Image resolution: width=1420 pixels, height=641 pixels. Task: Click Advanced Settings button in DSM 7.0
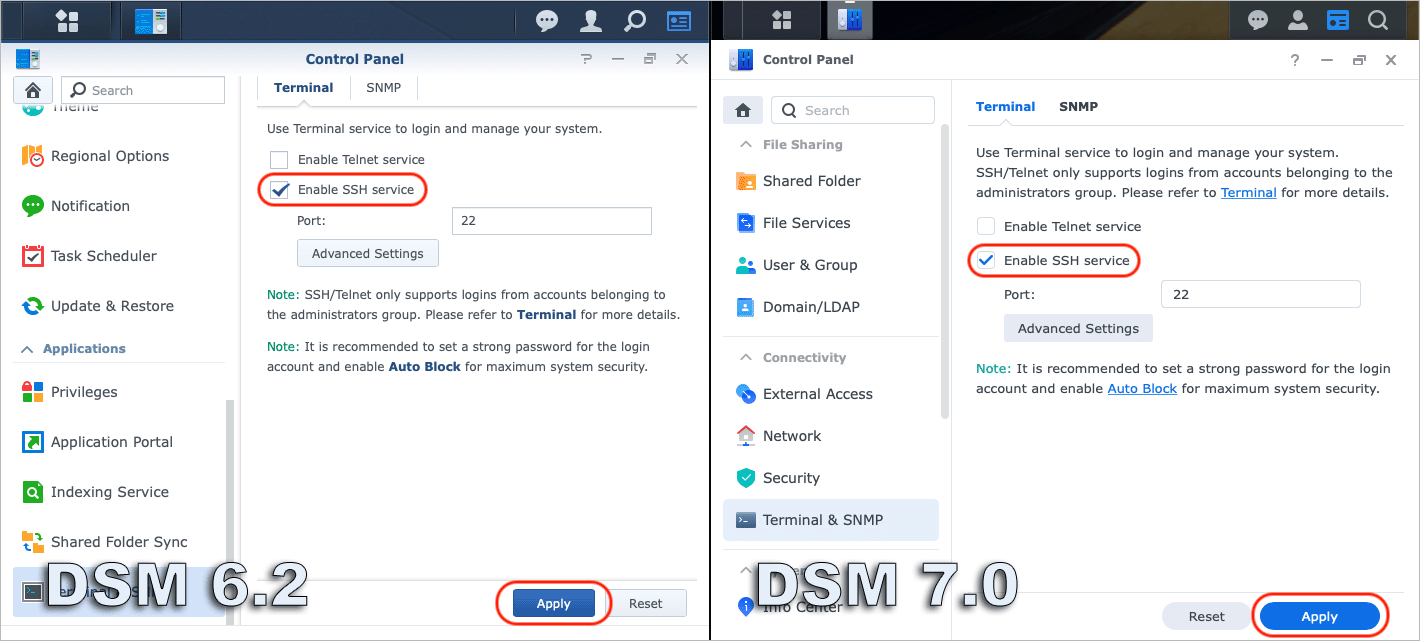(1078, 328)
